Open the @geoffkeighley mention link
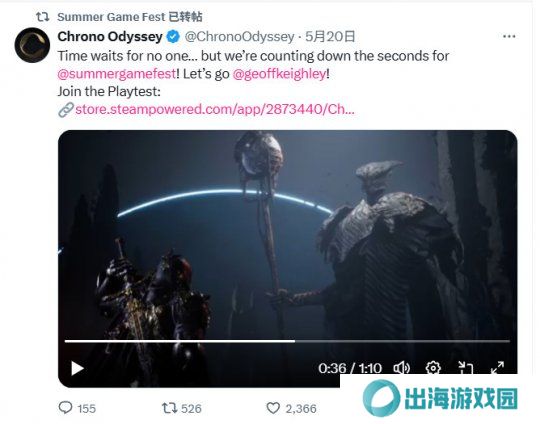Screen dimensions: 540x424 pyautogui.click(x=279, y=74)
